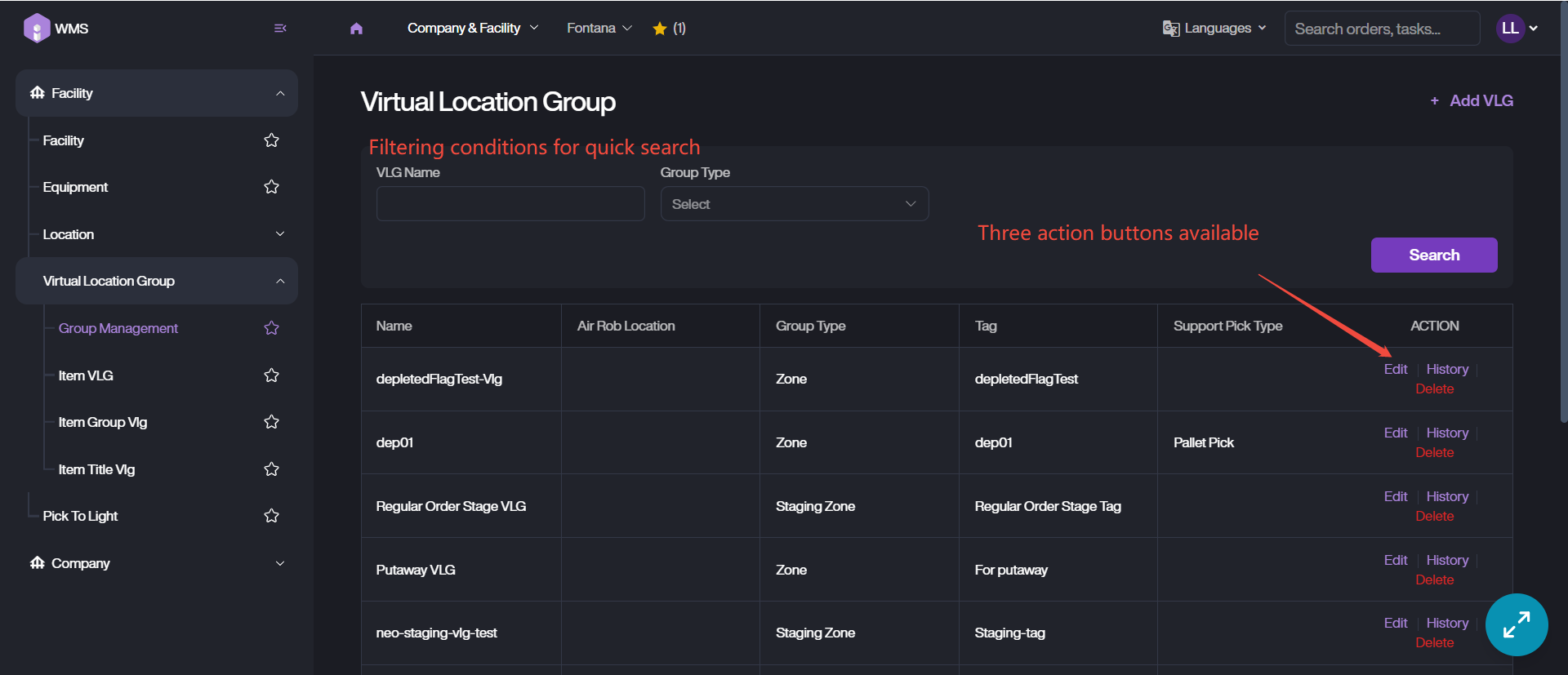Click the WMS logo icon
Image resolution: width=1568 pixels, height=675 pixels.
[37, 28]
